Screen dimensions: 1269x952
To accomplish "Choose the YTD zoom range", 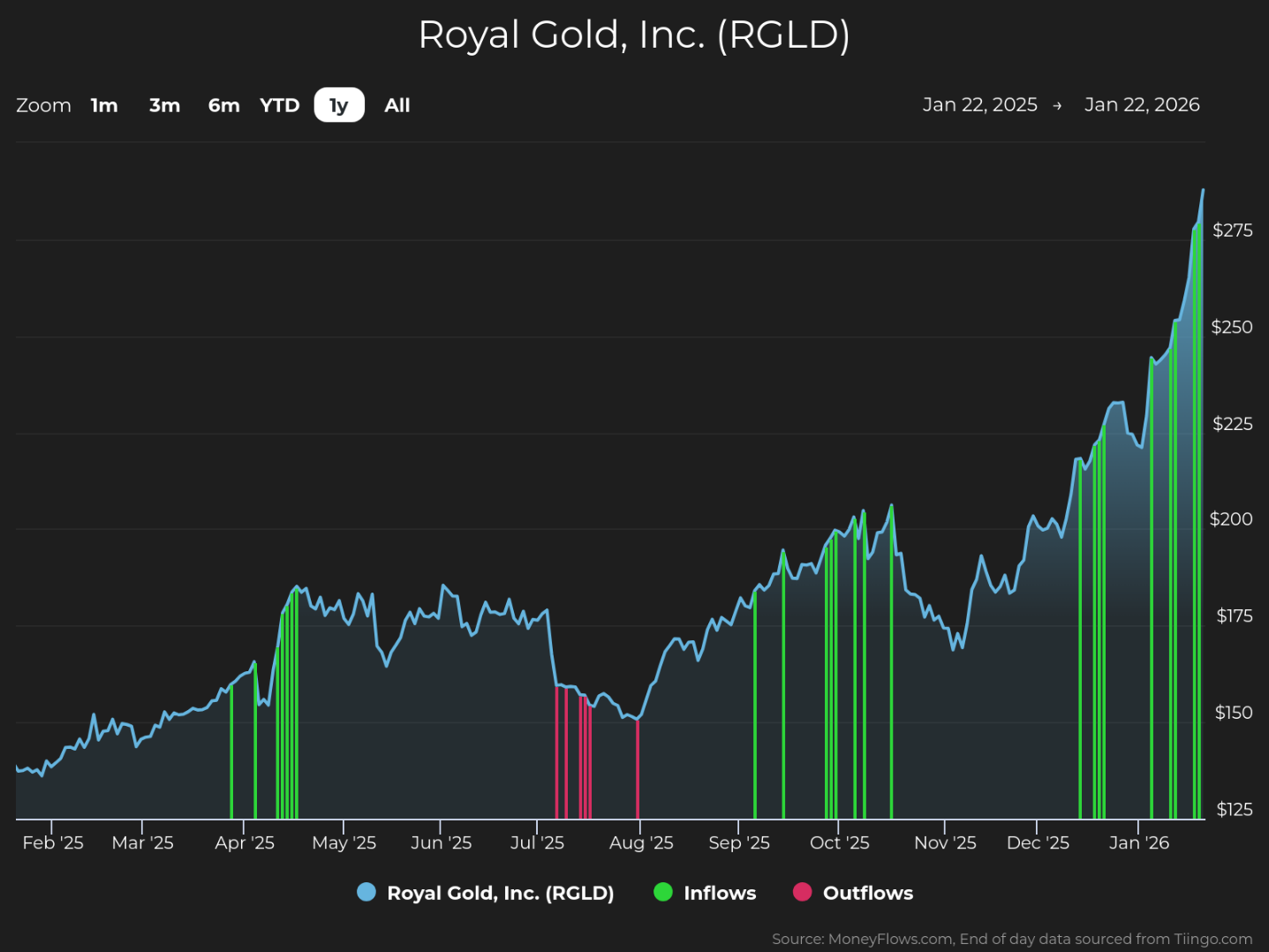I will click(x=280, y=105).
